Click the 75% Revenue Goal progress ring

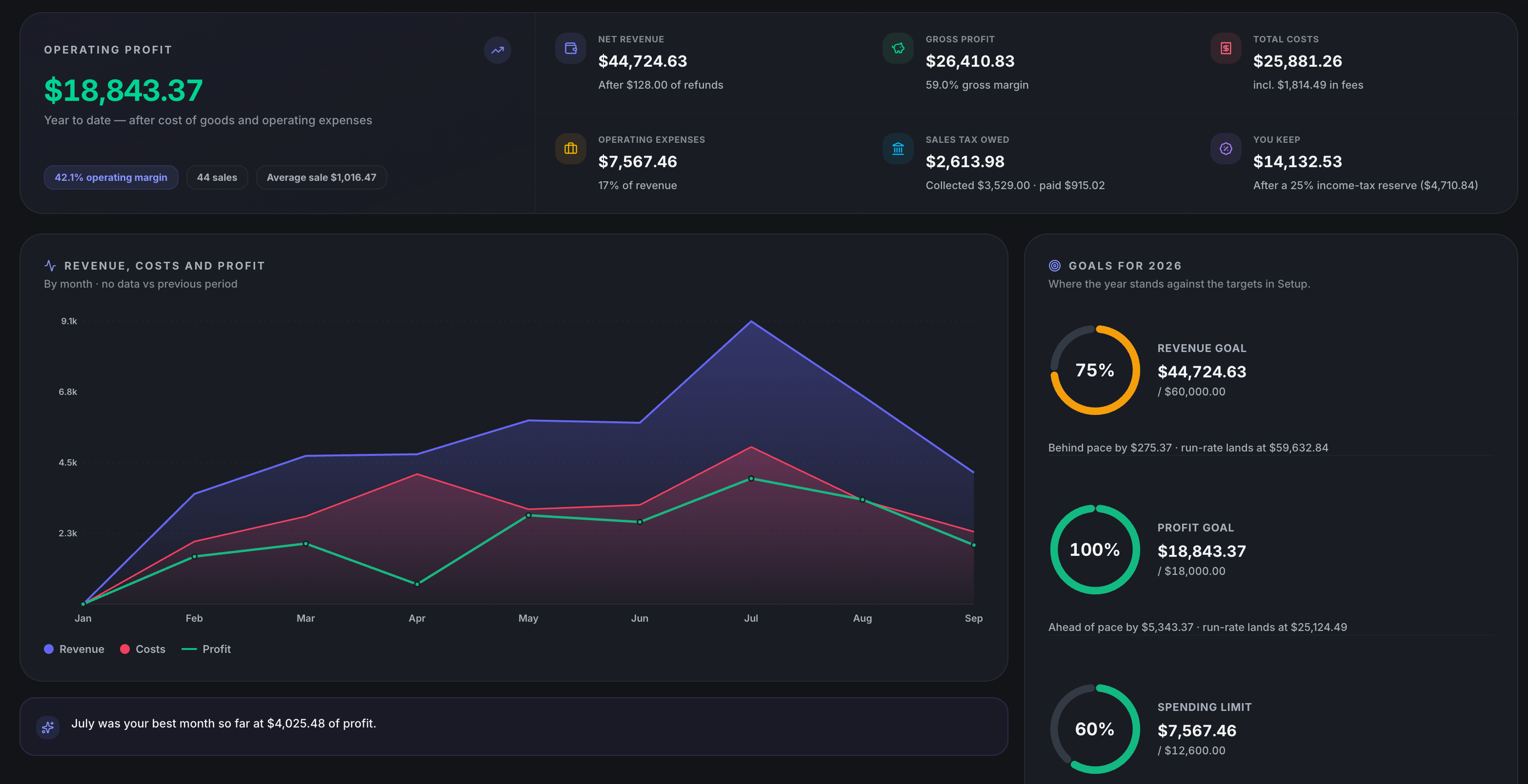pos(1095,370)
